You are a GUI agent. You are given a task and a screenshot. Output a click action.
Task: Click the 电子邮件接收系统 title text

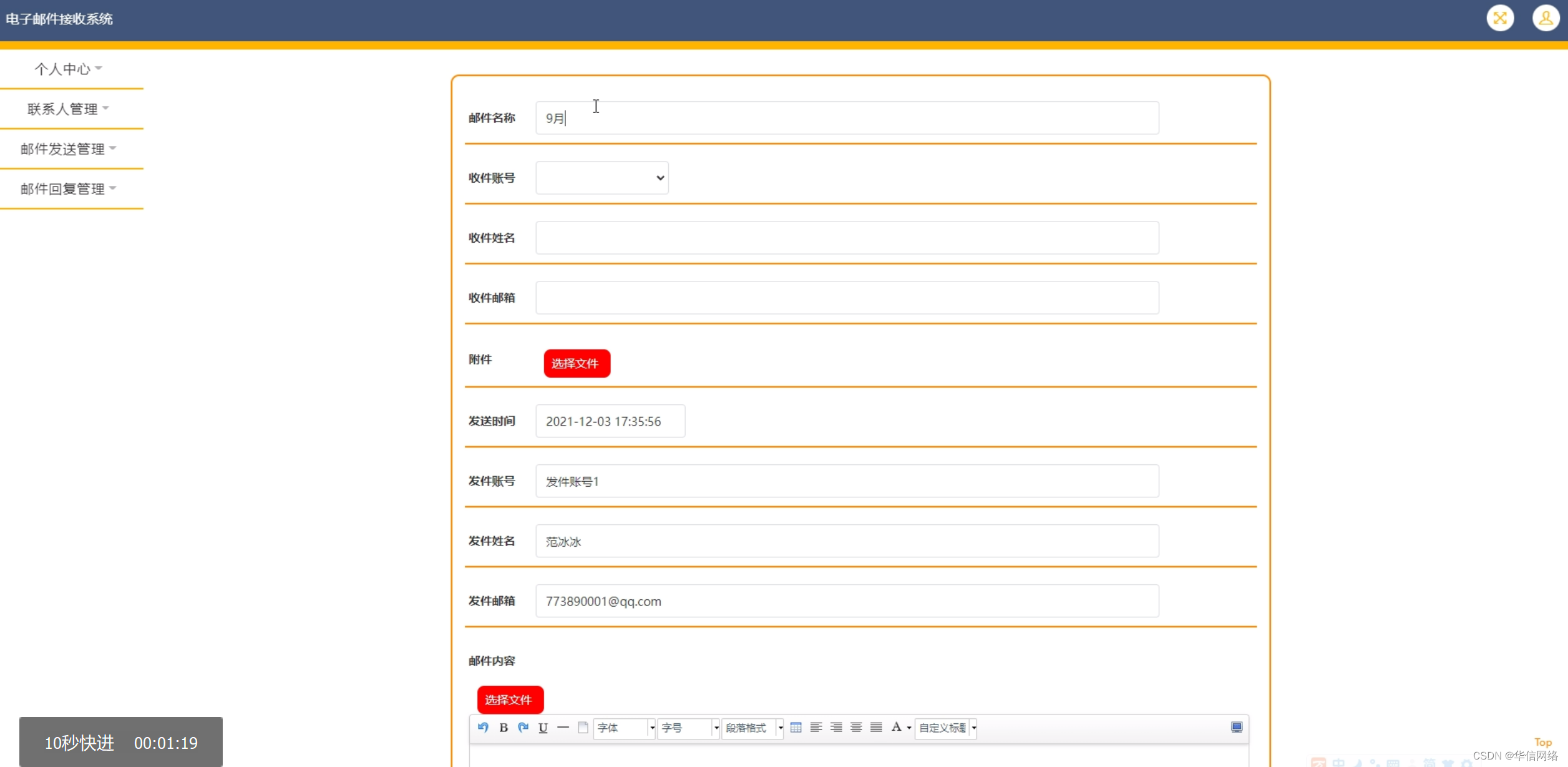tap(59, 19)
